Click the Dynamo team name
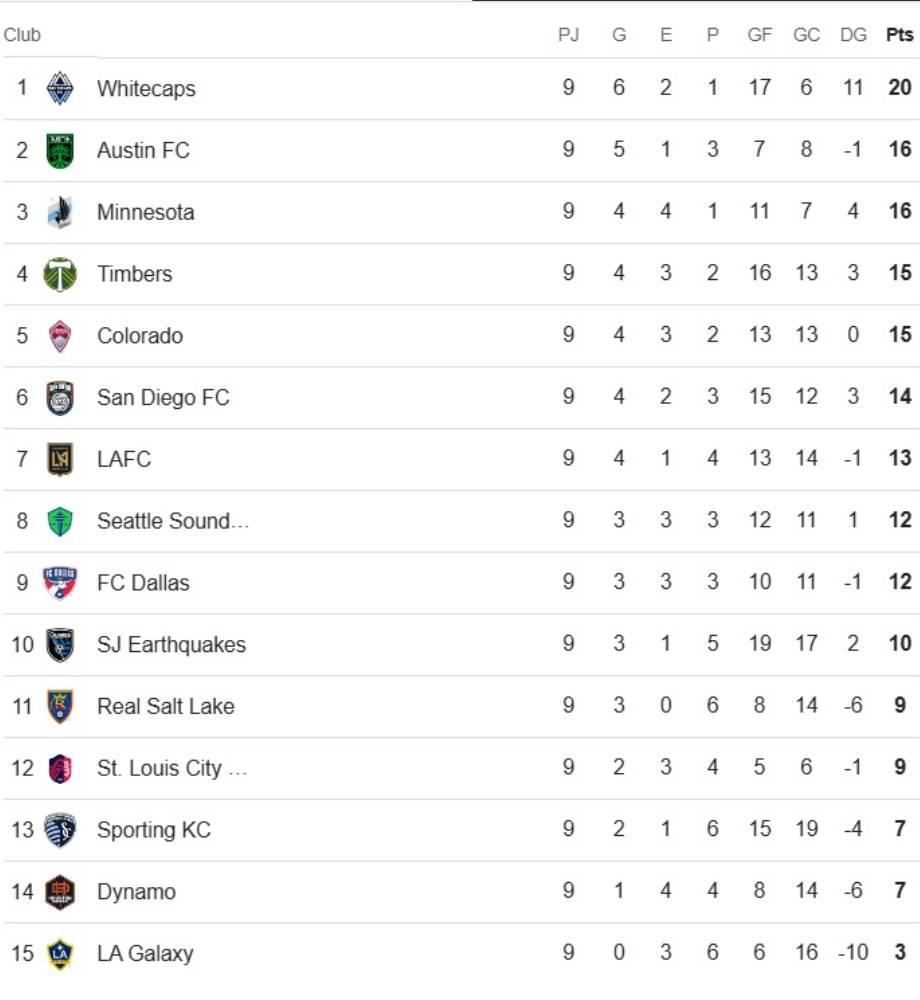The width and height of the screenshot is (920, 1000). click(x=136, y=892)
